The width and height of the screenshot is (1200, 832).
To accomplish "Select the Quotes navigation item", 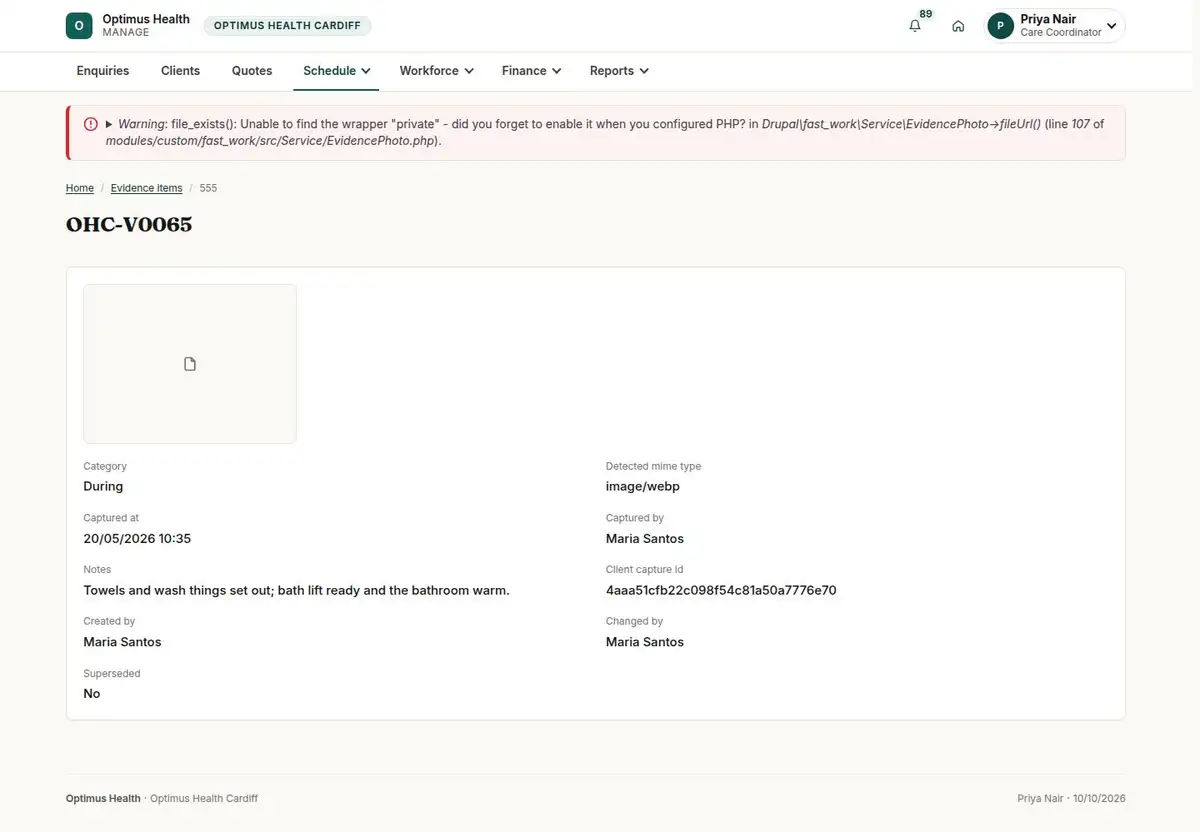I will point(252,71).
